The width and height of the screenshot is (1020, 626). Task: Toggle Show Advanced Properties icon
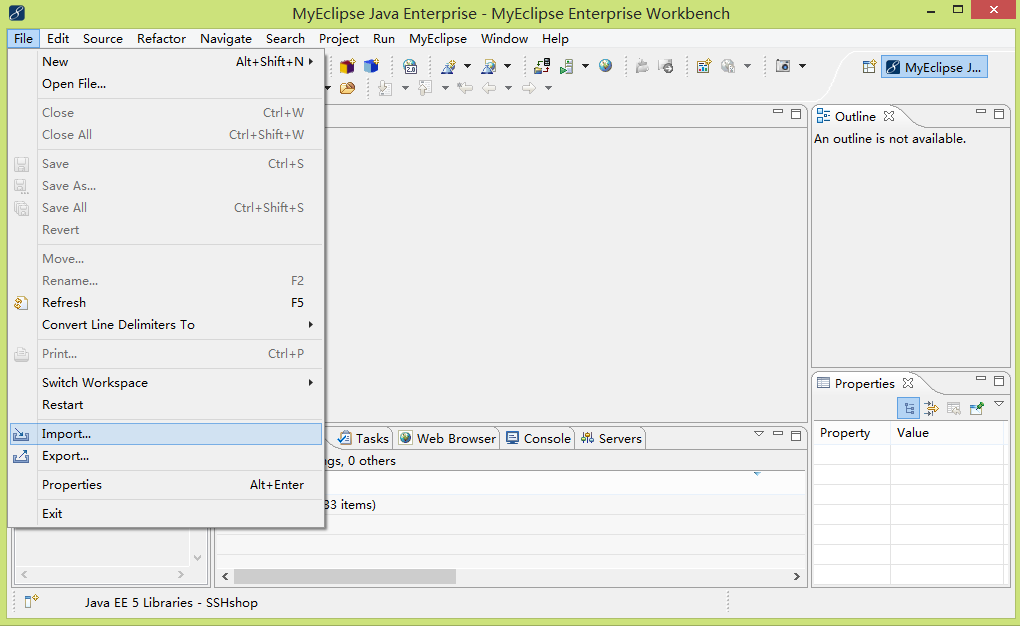pyautogui.click(x=932, y=408)
